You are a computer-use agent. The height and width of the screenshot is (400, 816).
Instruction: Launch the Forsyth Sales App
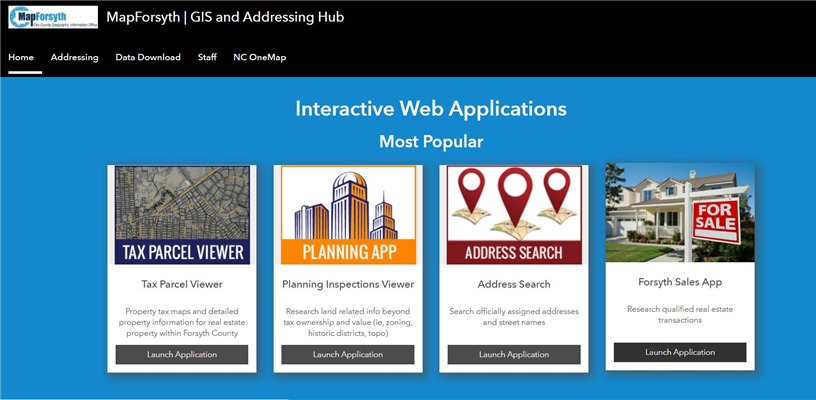(680, 352)
